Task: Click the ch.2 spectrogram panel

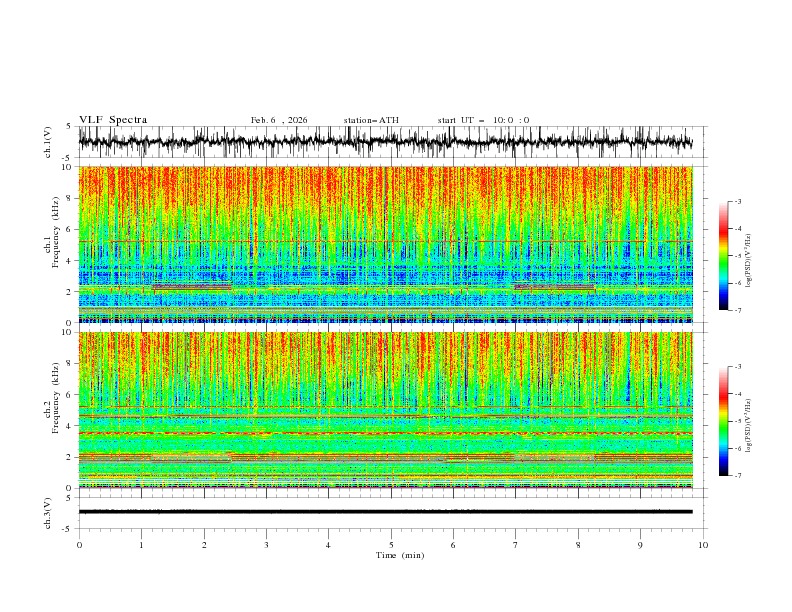Action: click(x=385, y=410)
